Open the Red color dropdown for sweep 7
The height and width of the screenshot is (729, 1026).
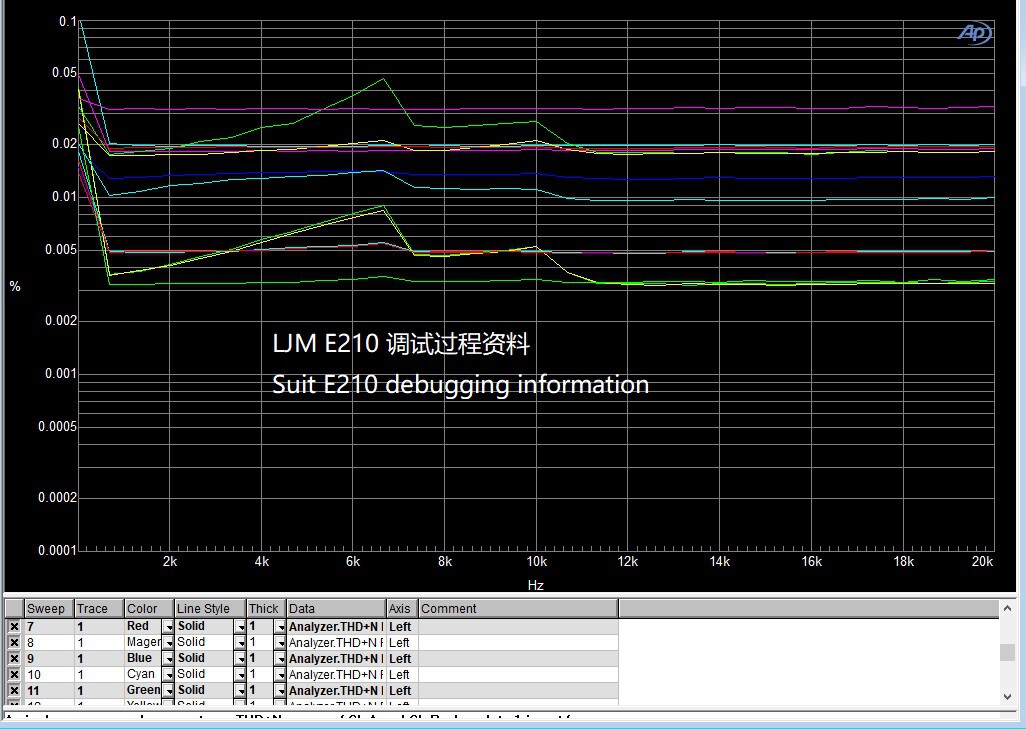pyautogui.click(x=168, y=627)
